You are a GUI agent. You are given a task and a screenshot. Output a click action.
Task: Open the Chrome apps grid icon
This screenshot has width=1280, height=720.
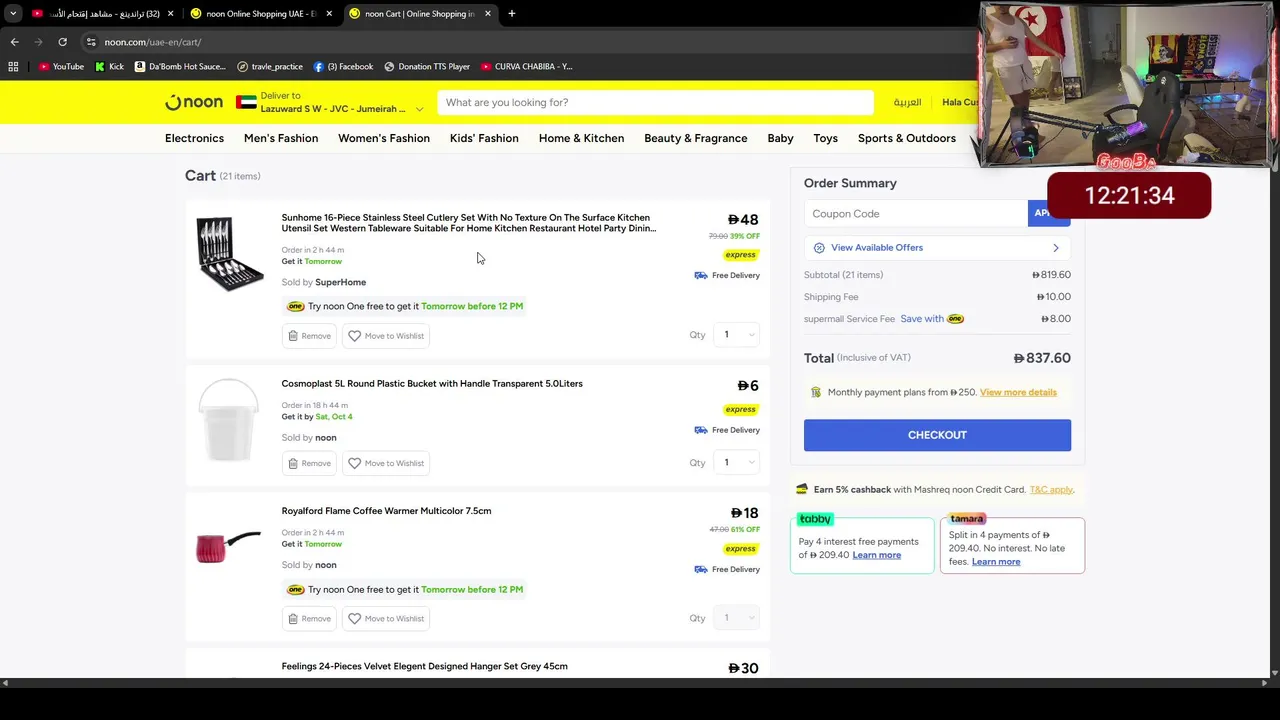click(13, 66)
